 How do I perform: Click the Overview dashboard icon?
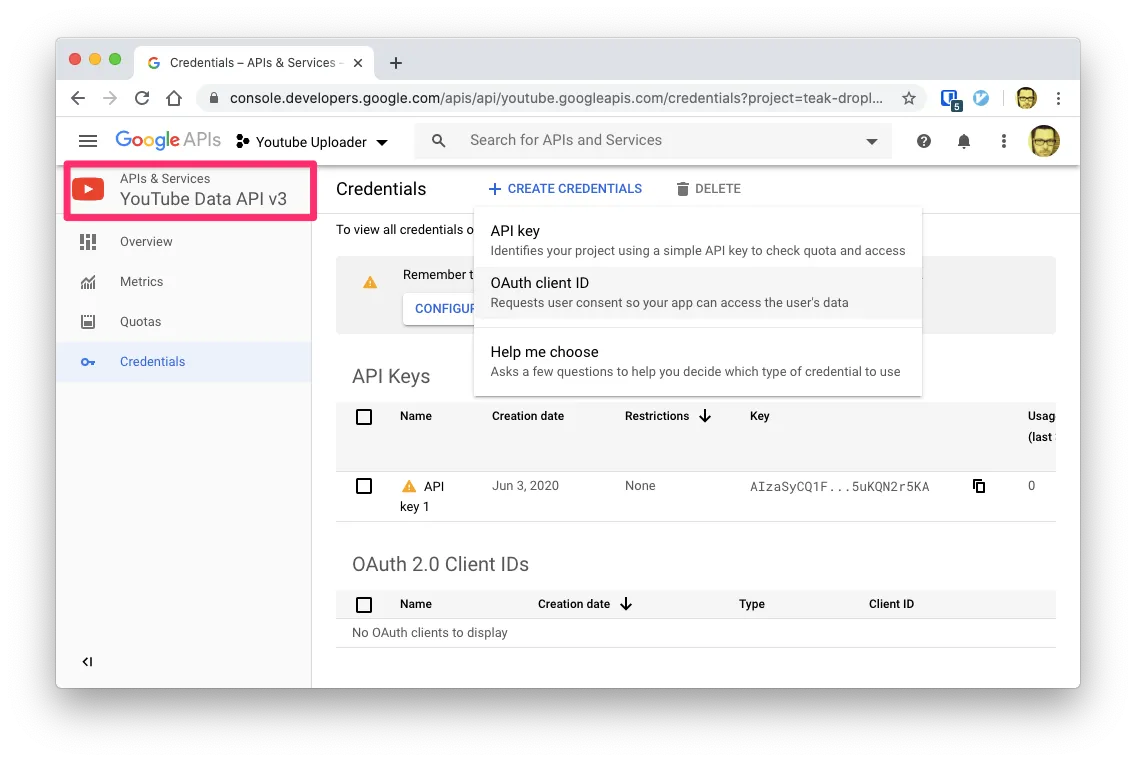point(88,242)
